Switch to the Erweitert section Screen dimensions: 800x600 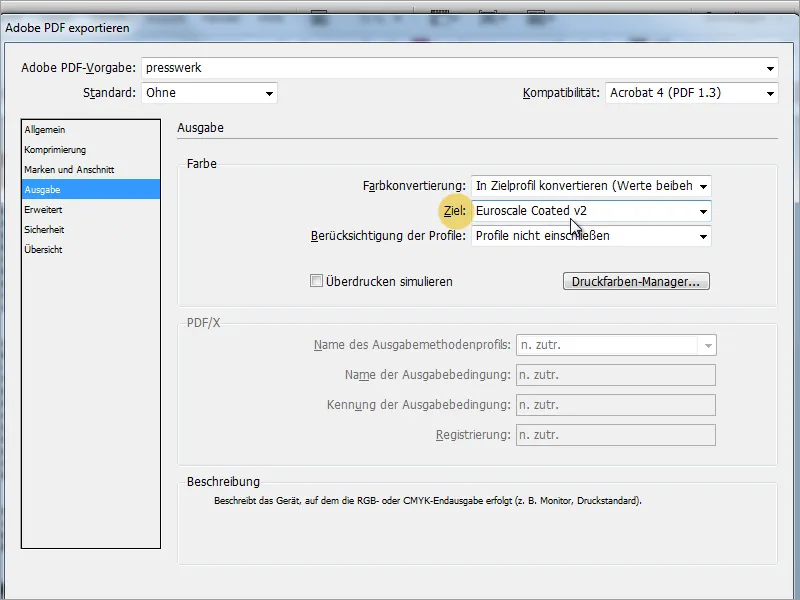tap(91, 209)
